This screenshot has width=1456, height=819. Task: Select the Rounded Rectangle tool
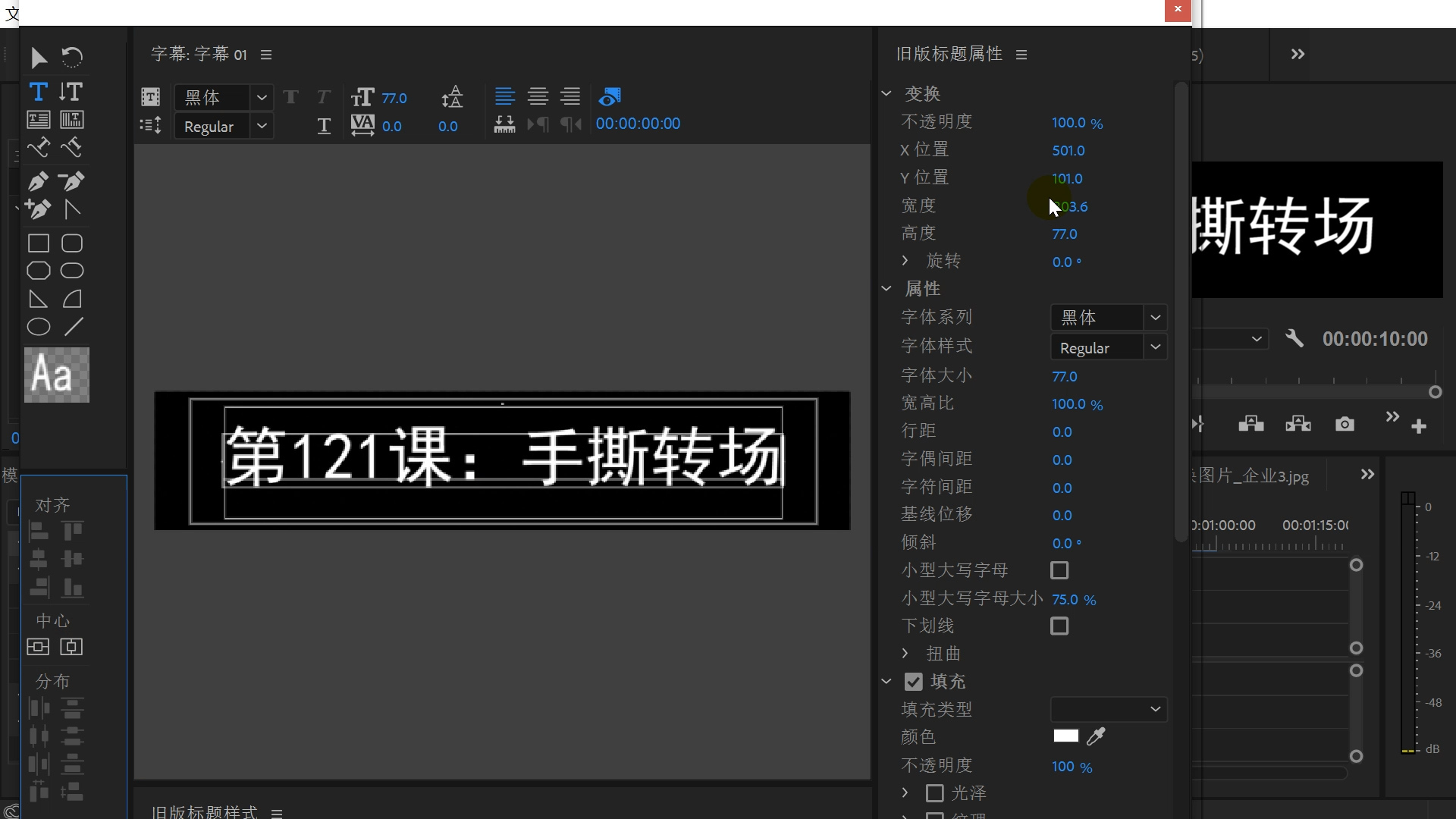(72, 243)
